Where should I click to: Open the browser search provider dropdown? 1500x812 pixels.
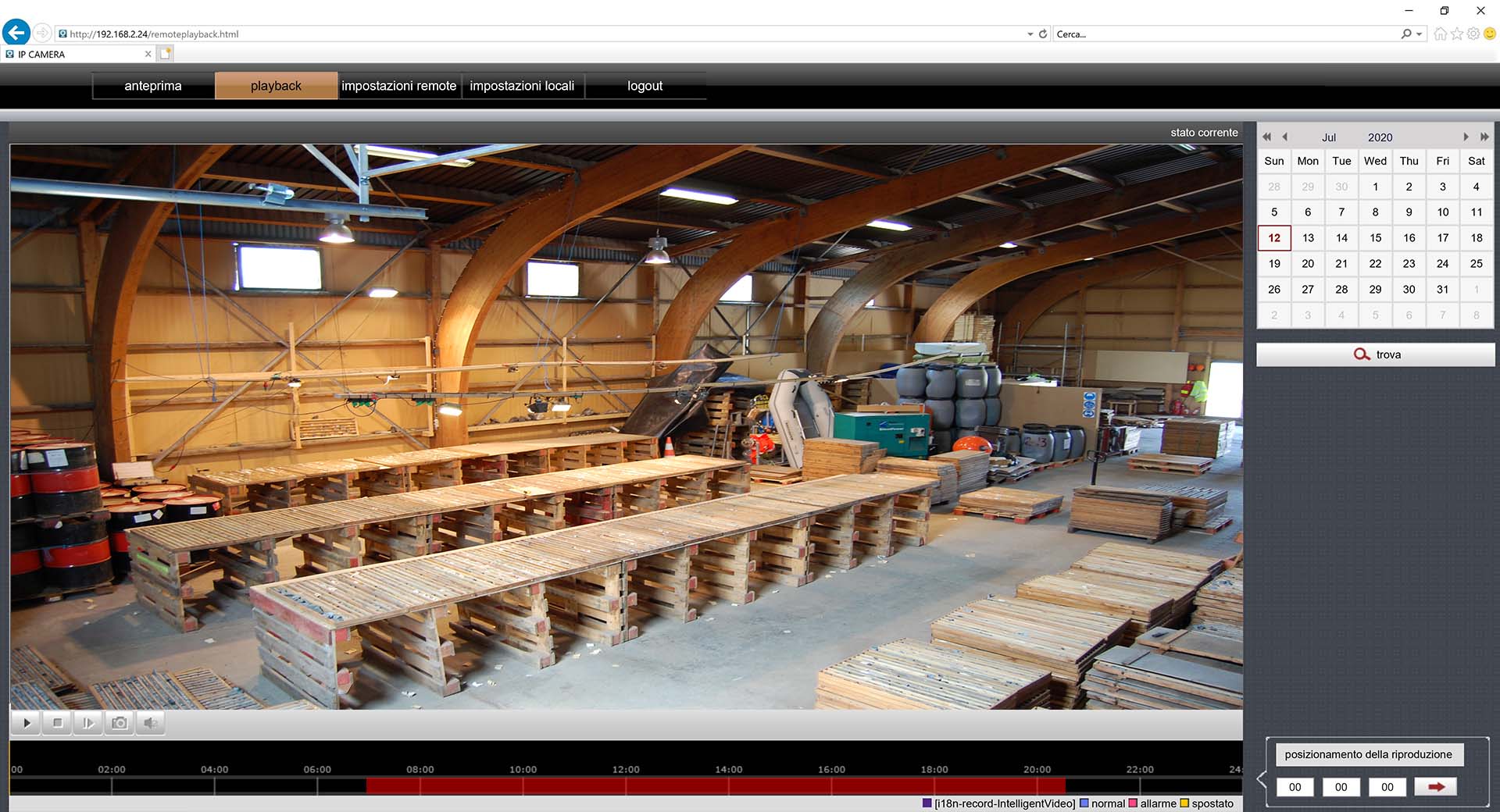pos(1420,34)
